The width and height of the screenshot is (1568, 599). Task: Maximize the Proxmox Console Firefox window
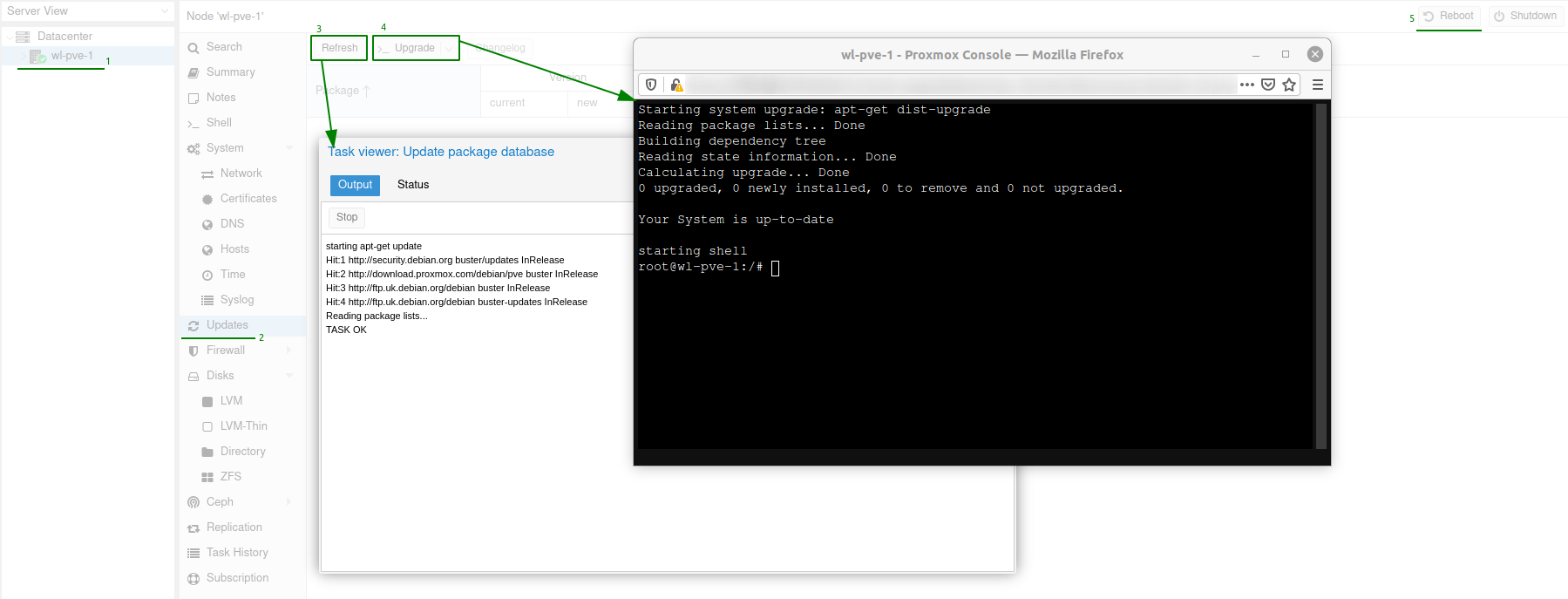tap(1286, 54)
